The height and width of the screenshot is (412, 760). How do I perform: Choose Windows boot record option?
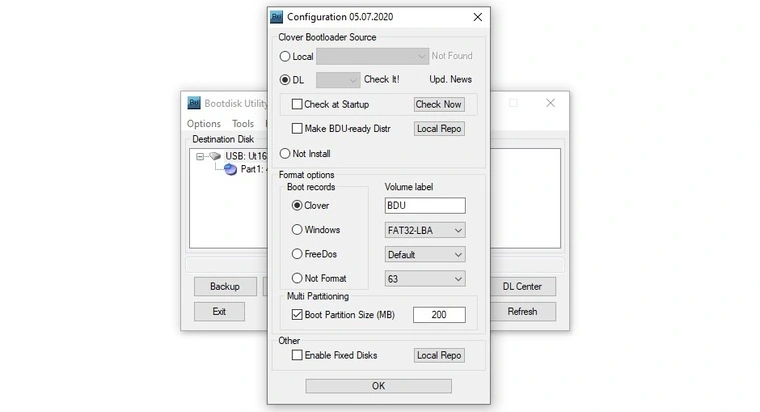click(297, 230)
